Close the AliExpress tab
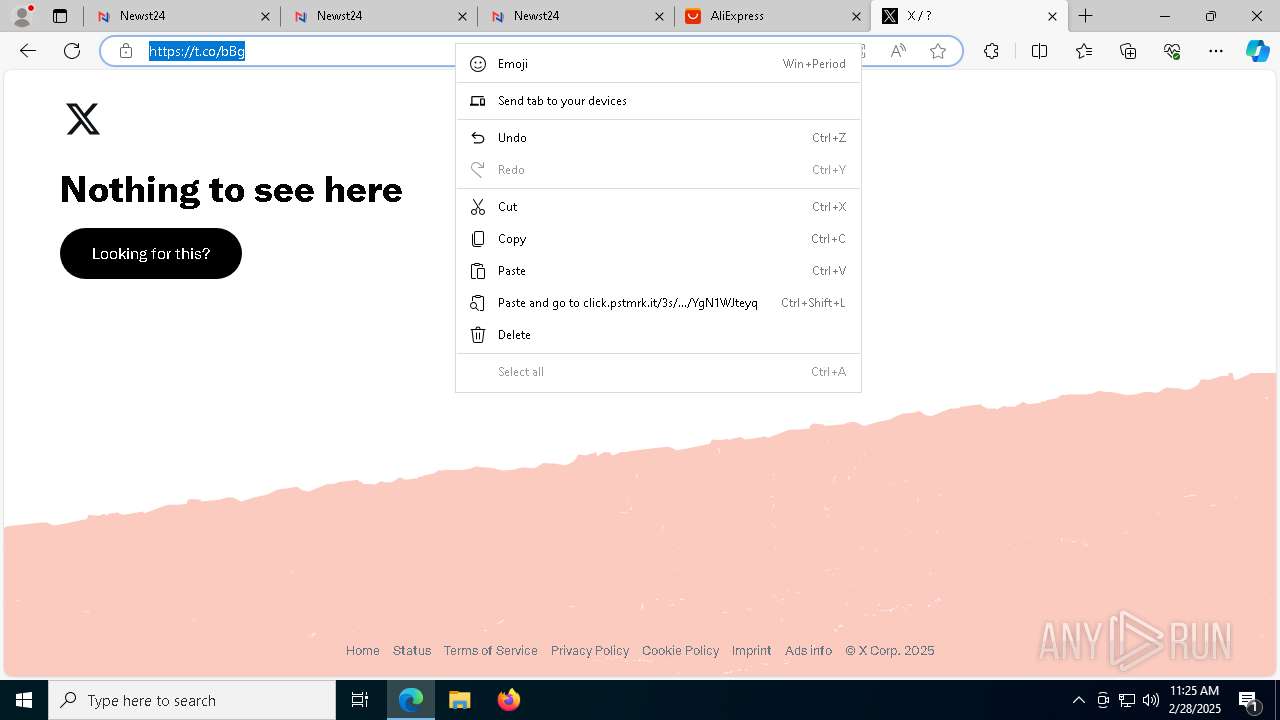The height and width of the screenshot is (720, 1280). (857, 16)
